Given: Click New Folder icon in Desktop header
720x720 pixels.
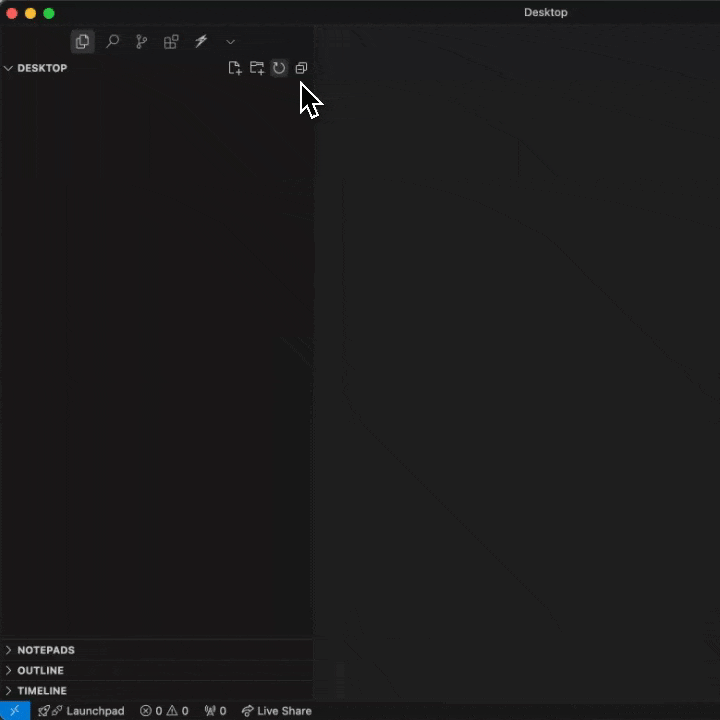Looking at the screenshot, I should tap(257, 68).
